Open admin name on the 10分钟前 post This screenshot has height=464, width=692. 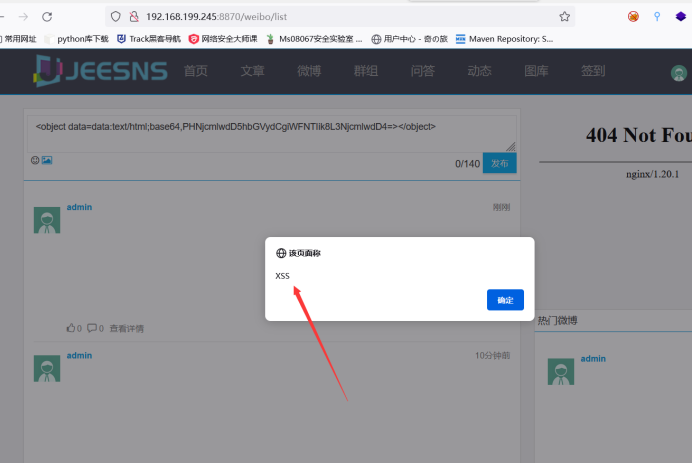(x=79, y=355)
